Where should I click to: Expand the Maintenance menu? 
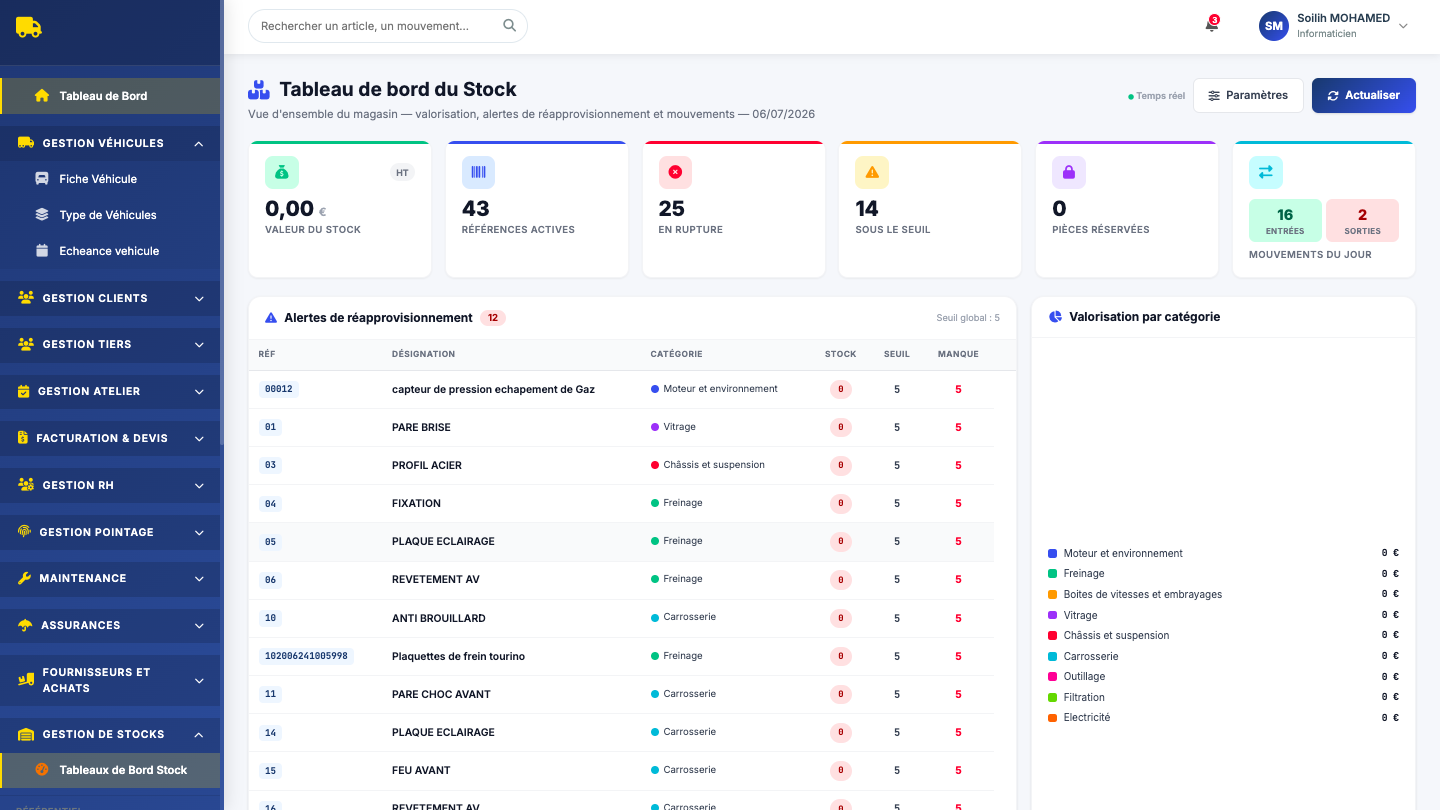point(110,578)
